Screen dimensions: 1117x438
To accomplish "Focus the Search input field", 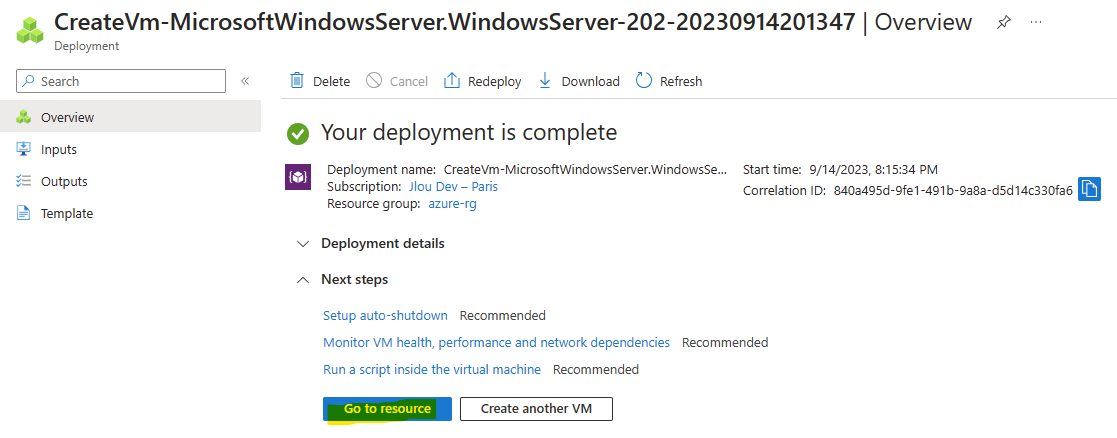I will click(x=120, y=81).
